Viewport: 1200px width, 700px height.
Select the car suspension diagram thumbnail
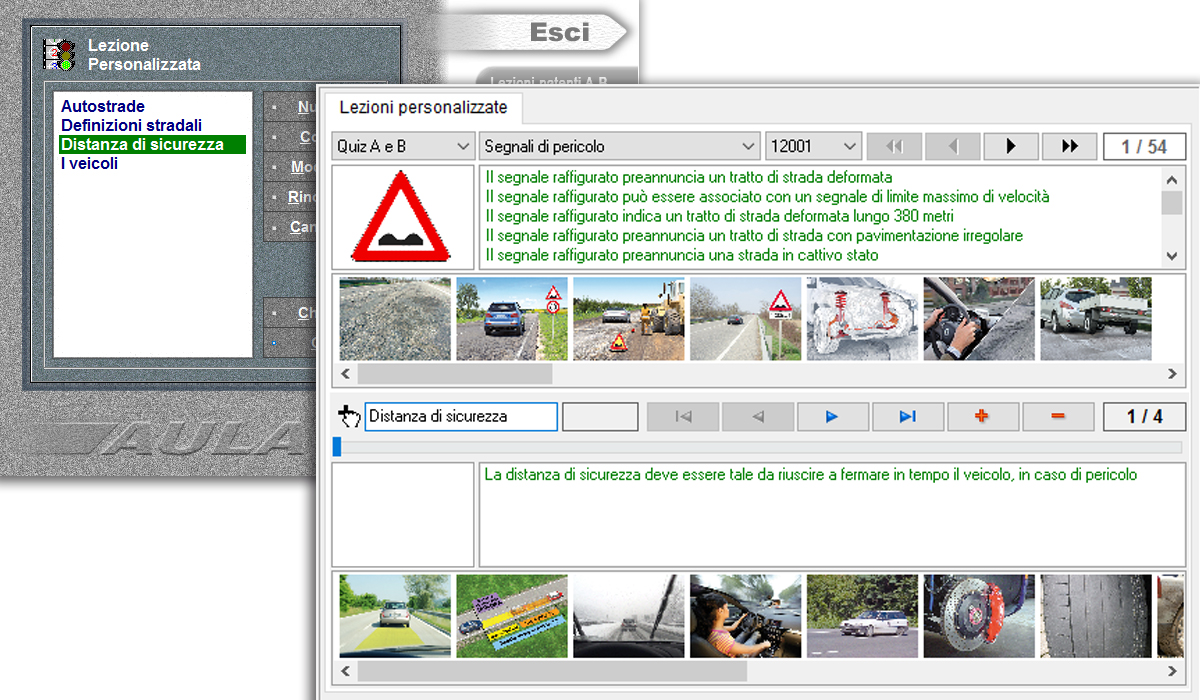coord(861,319)
